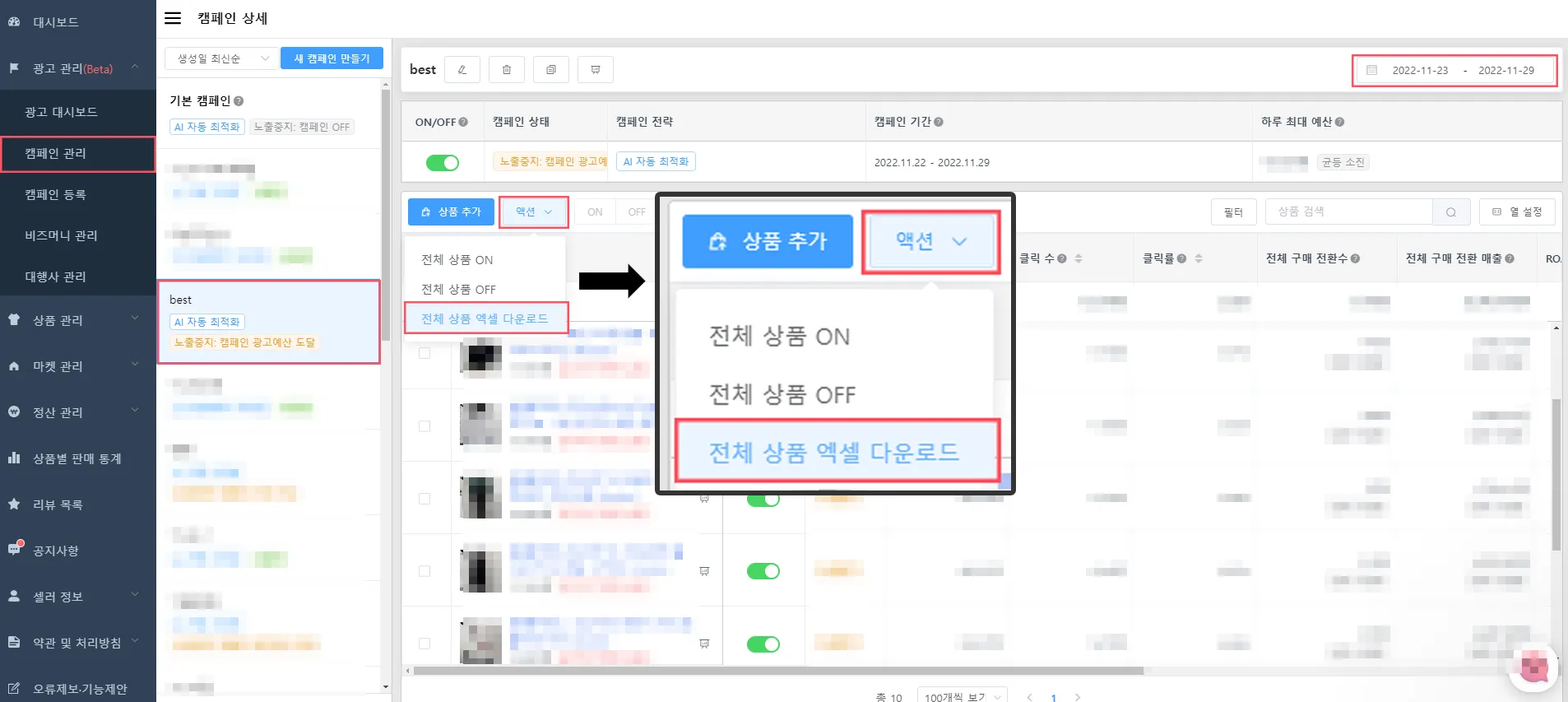Click the star icon for 리뷰 목록
Screen dimensions: 1568x702
(14, 504)
